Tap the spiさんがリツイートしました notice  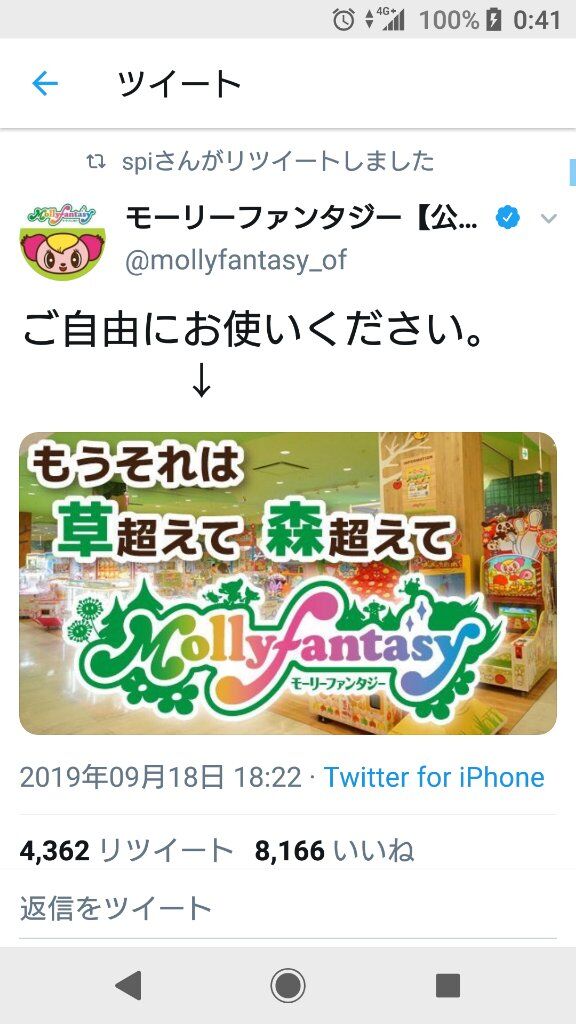point(278,162)
